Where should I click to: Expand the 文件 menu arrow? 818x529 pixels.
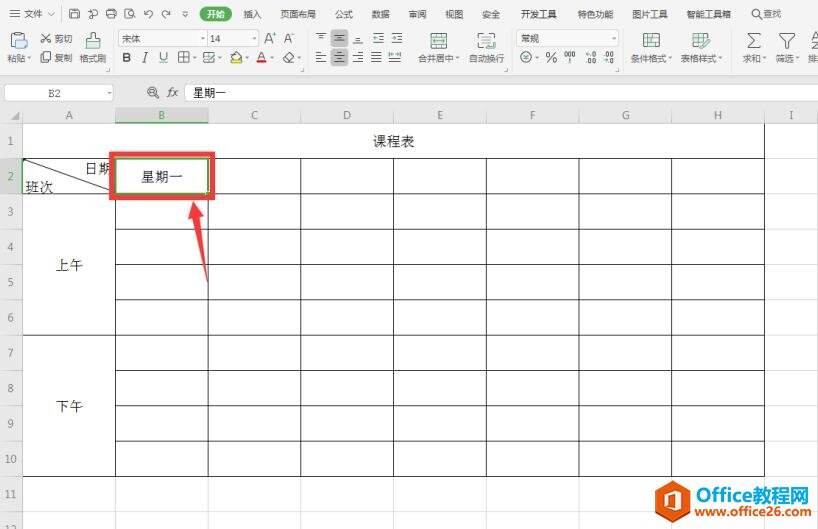pyautogui.click(x=51, y=14)
